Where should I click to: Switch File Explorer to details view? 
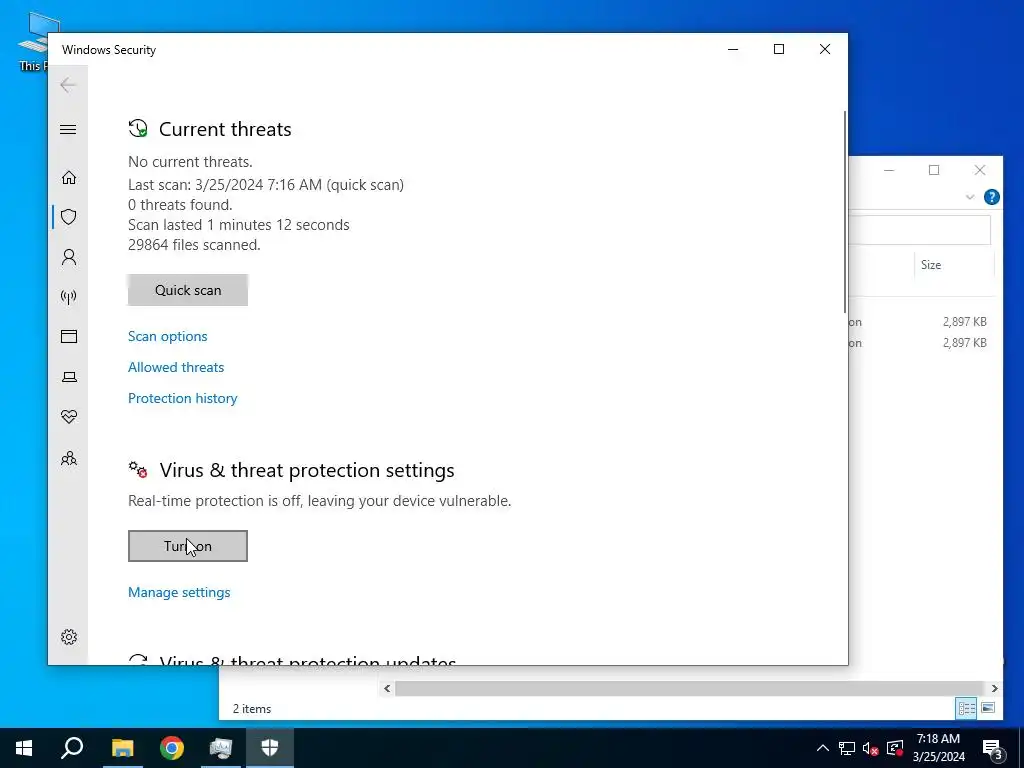pos(966,708)
